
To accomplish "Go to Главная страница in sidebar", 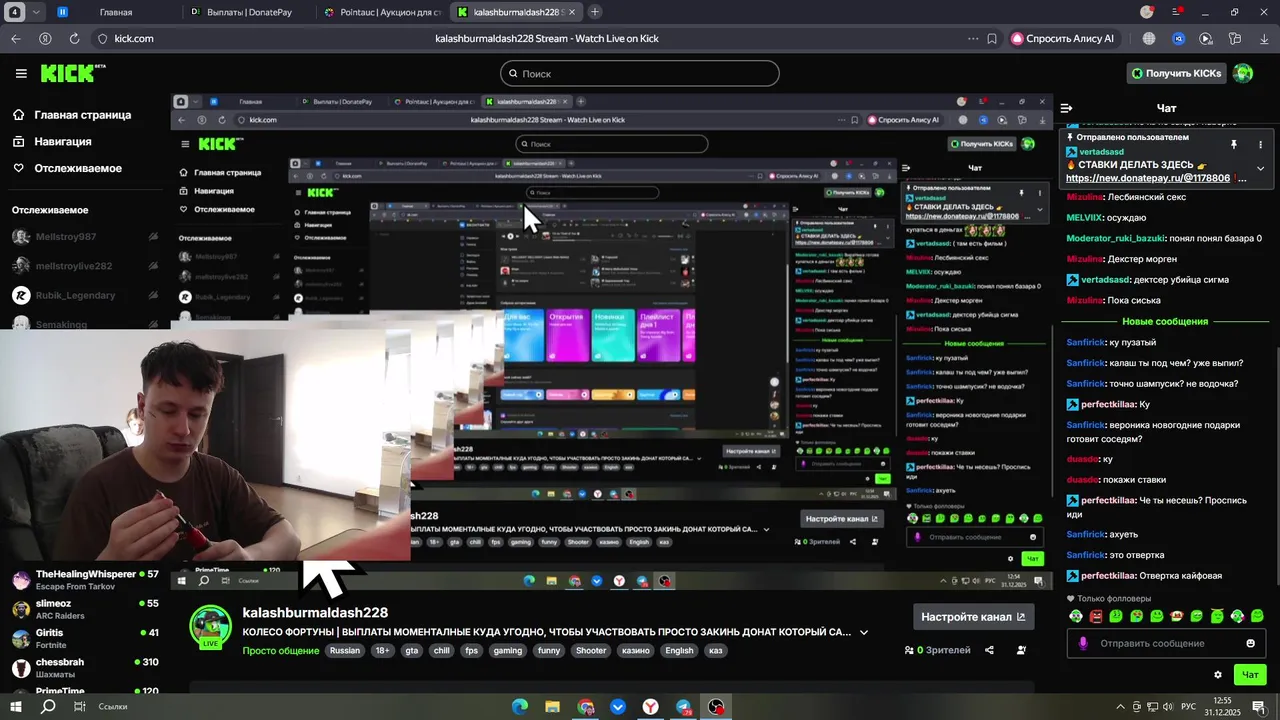I will pos(72,115).
